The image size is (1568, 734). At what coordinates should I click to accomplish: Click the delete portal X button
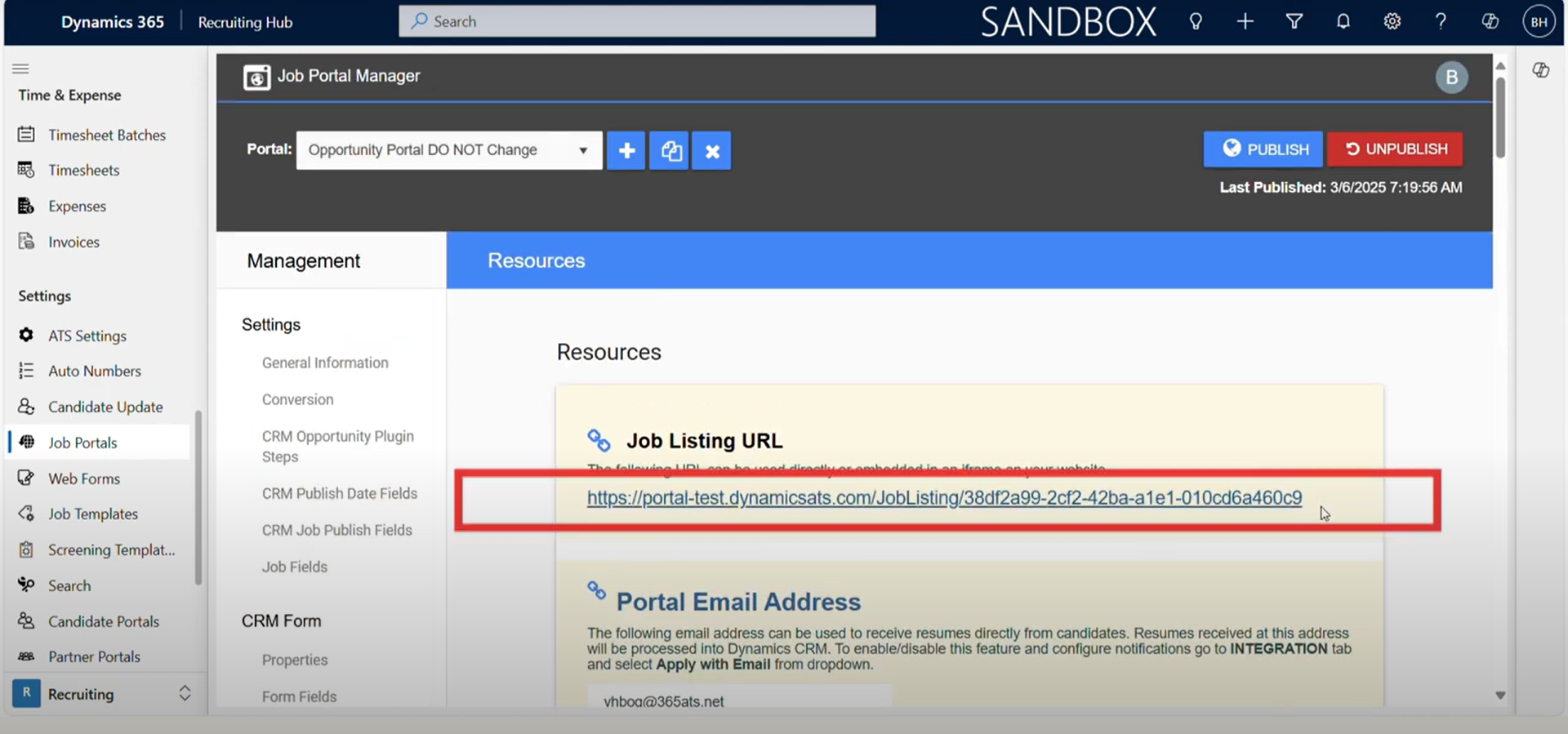(712, 150)
